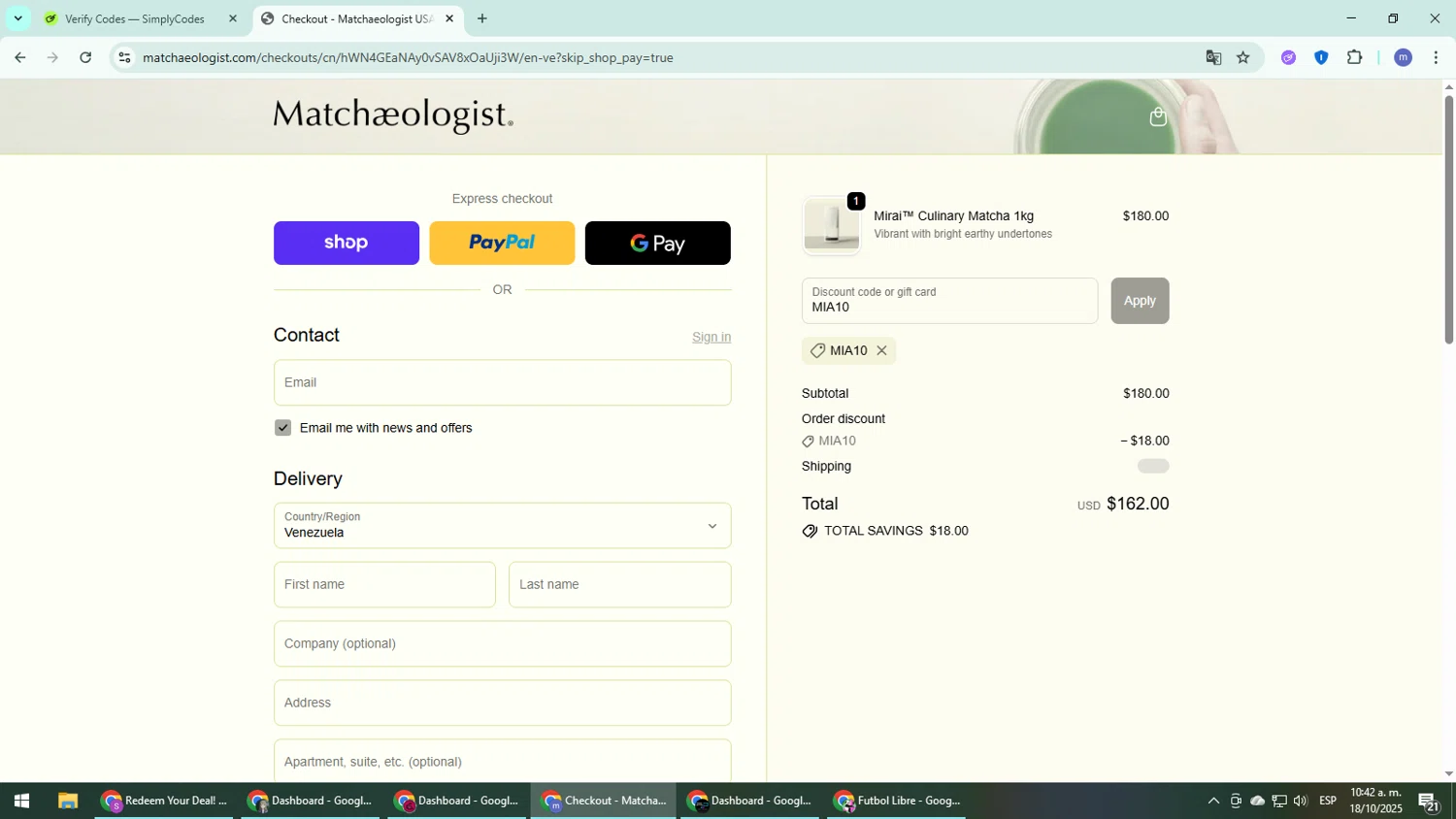Click the TOTAL SAVINGS $18.00 text
Viewport: 1456px width, 819px height.
(x=896, y=531)
